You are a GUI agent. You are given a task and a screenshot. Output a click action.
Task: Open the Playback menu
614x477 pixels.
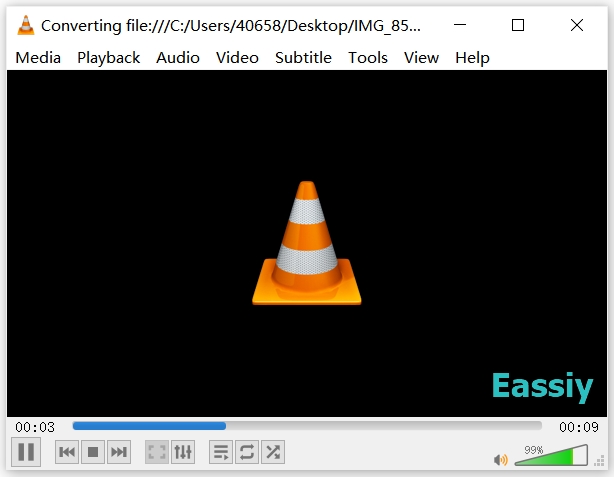108,58
